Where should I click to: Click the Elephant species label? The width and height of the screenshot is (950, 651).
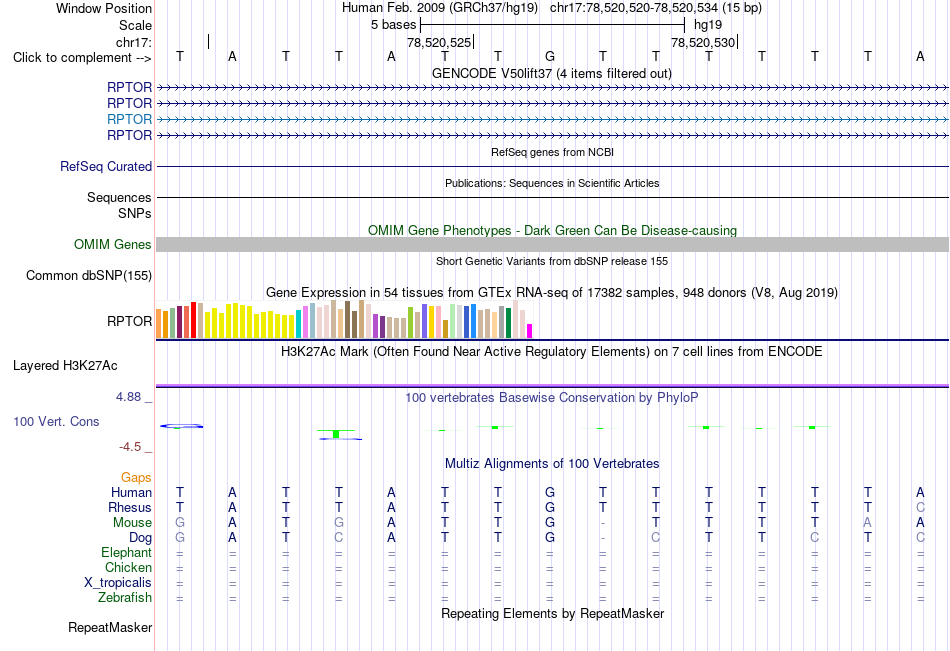point(126,552)
